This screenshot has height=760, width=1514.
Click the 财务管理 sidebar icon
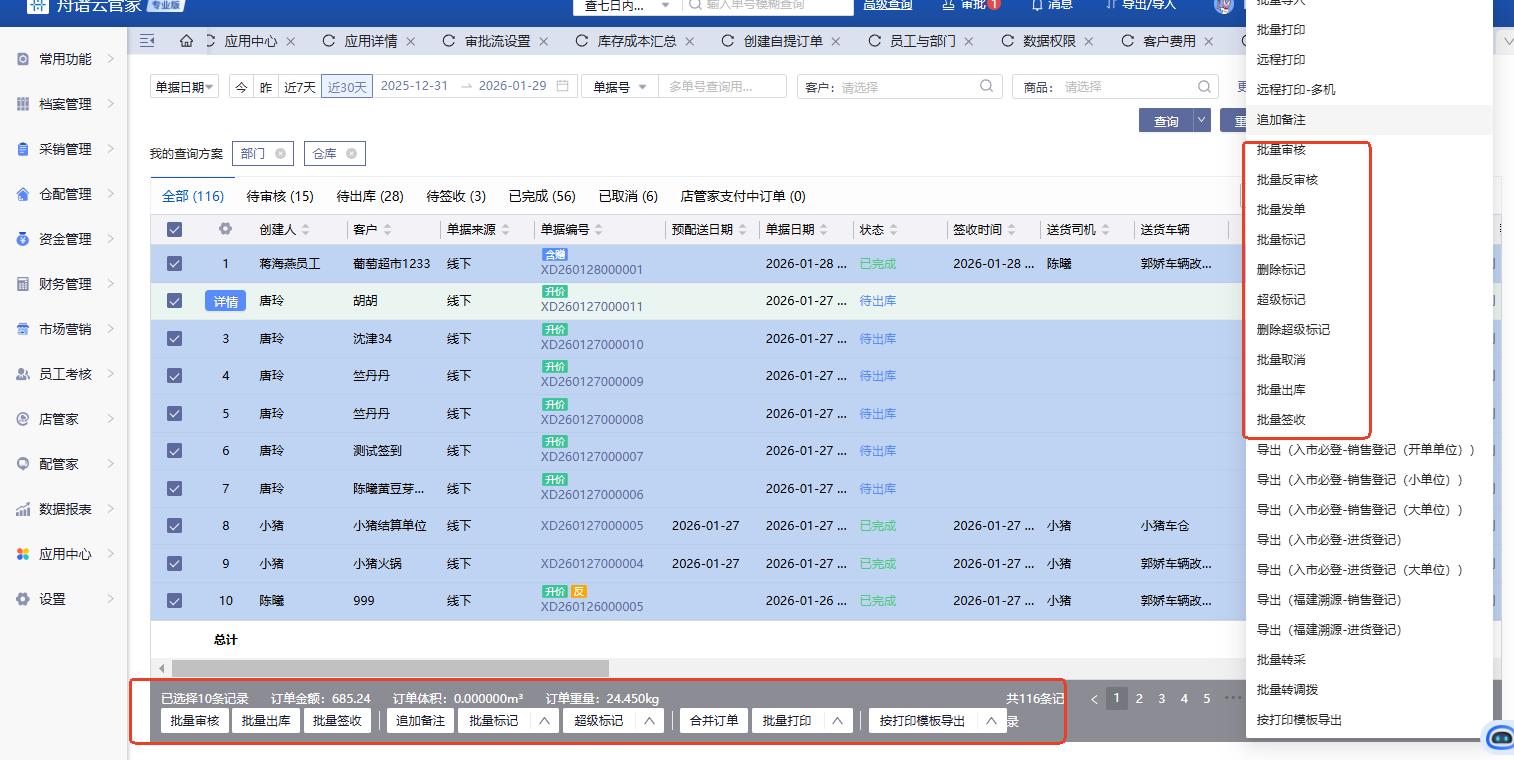click(23, 284)
